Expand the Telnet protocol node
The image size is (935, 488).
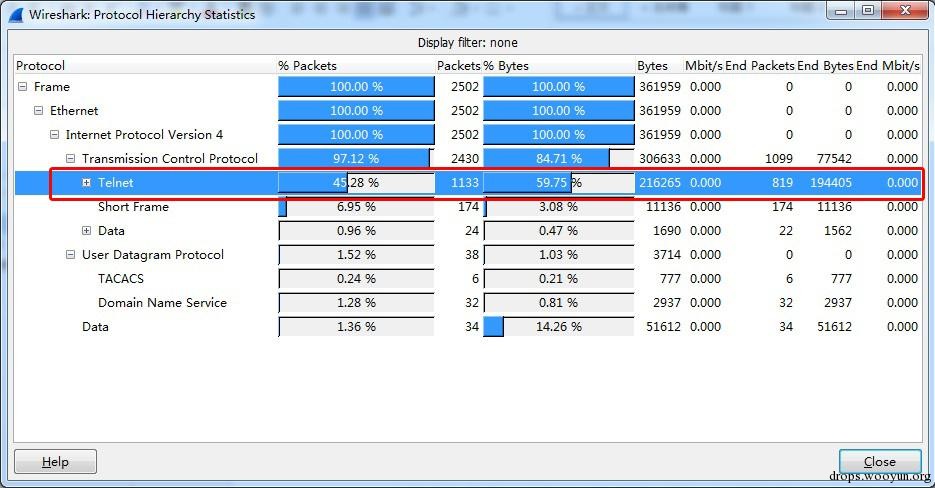pos(86,183)
